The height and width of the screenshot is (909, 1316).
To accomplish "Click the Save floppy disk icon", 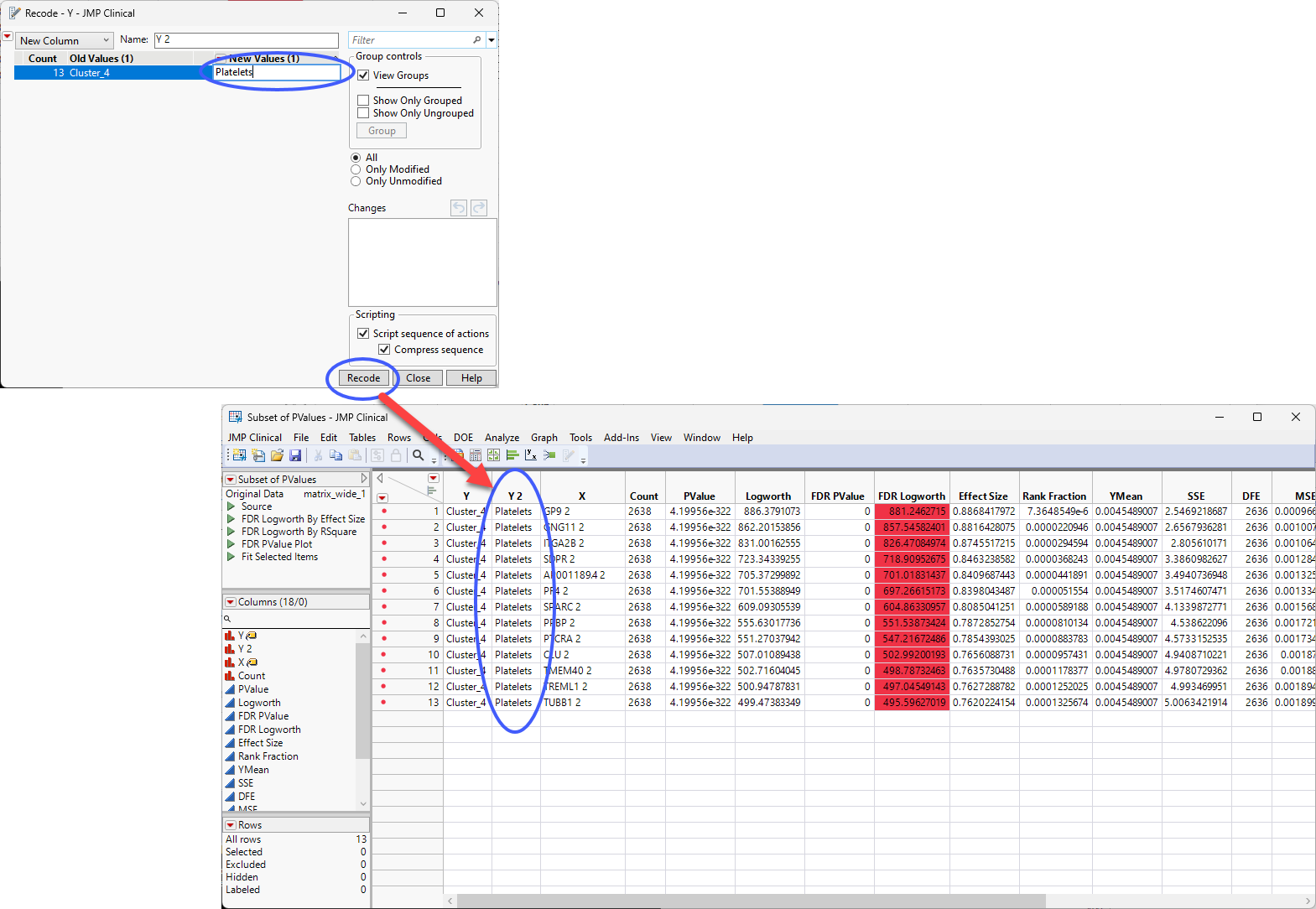I will pyautogui.click(x=295, y=455).
